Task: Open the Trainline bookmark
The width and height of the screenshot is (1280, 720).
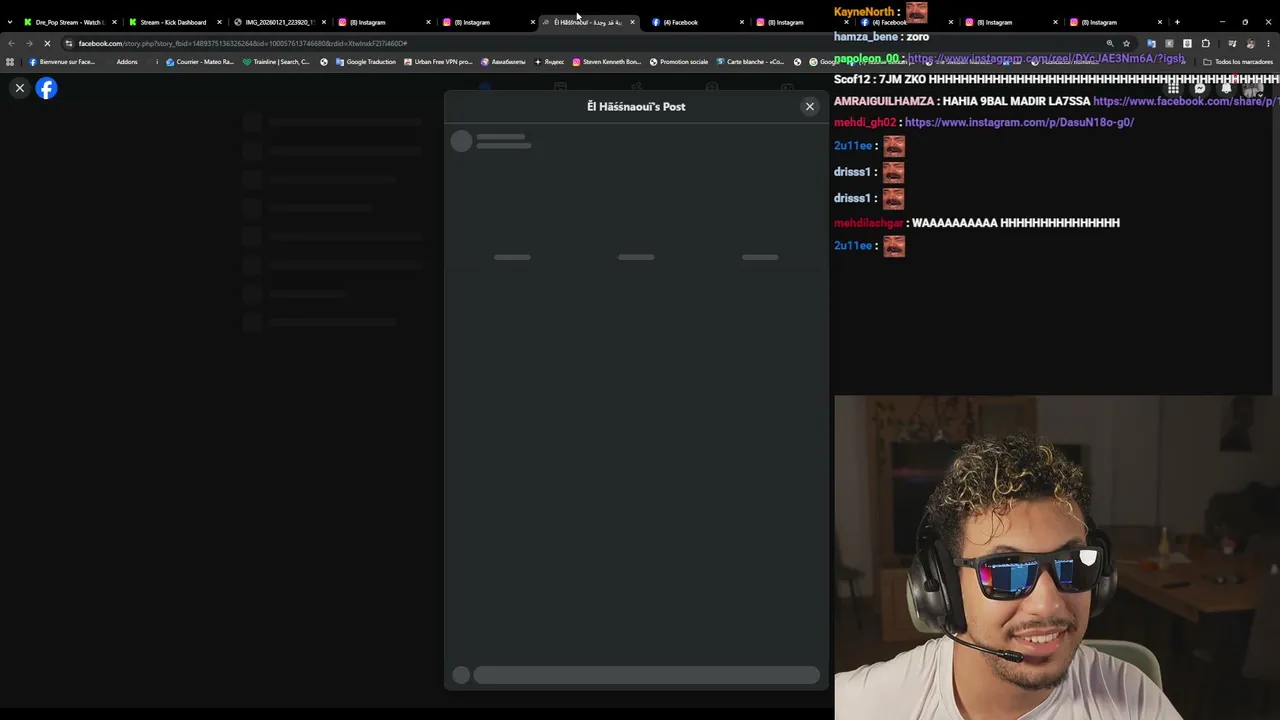Action: (x=276, y=62)
